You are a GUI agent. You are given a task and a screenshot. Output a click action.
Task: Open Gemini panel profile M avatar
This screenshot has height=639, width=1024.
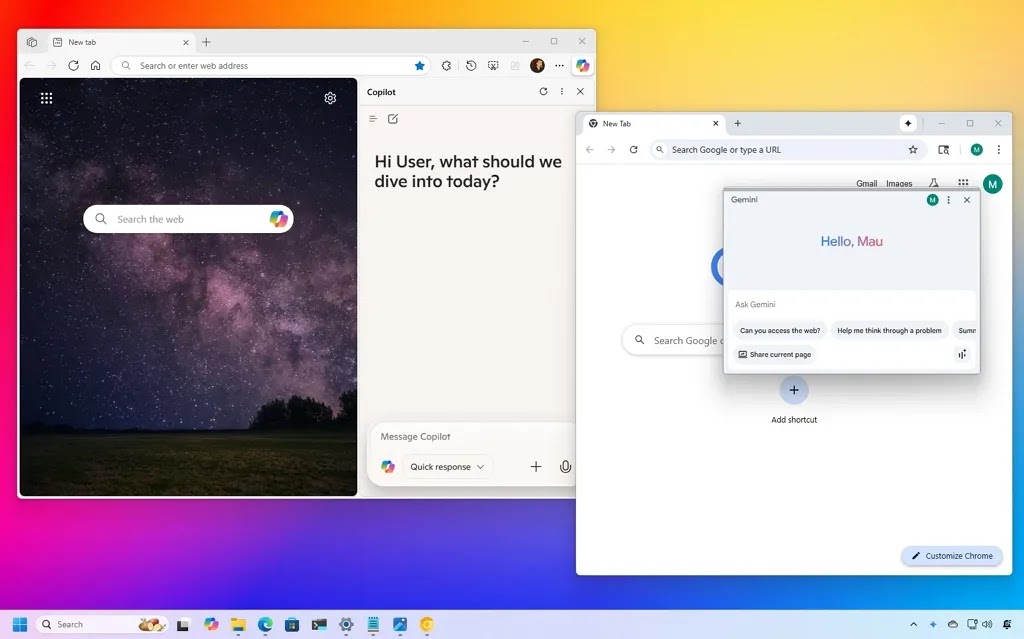(x=933, y=200)
